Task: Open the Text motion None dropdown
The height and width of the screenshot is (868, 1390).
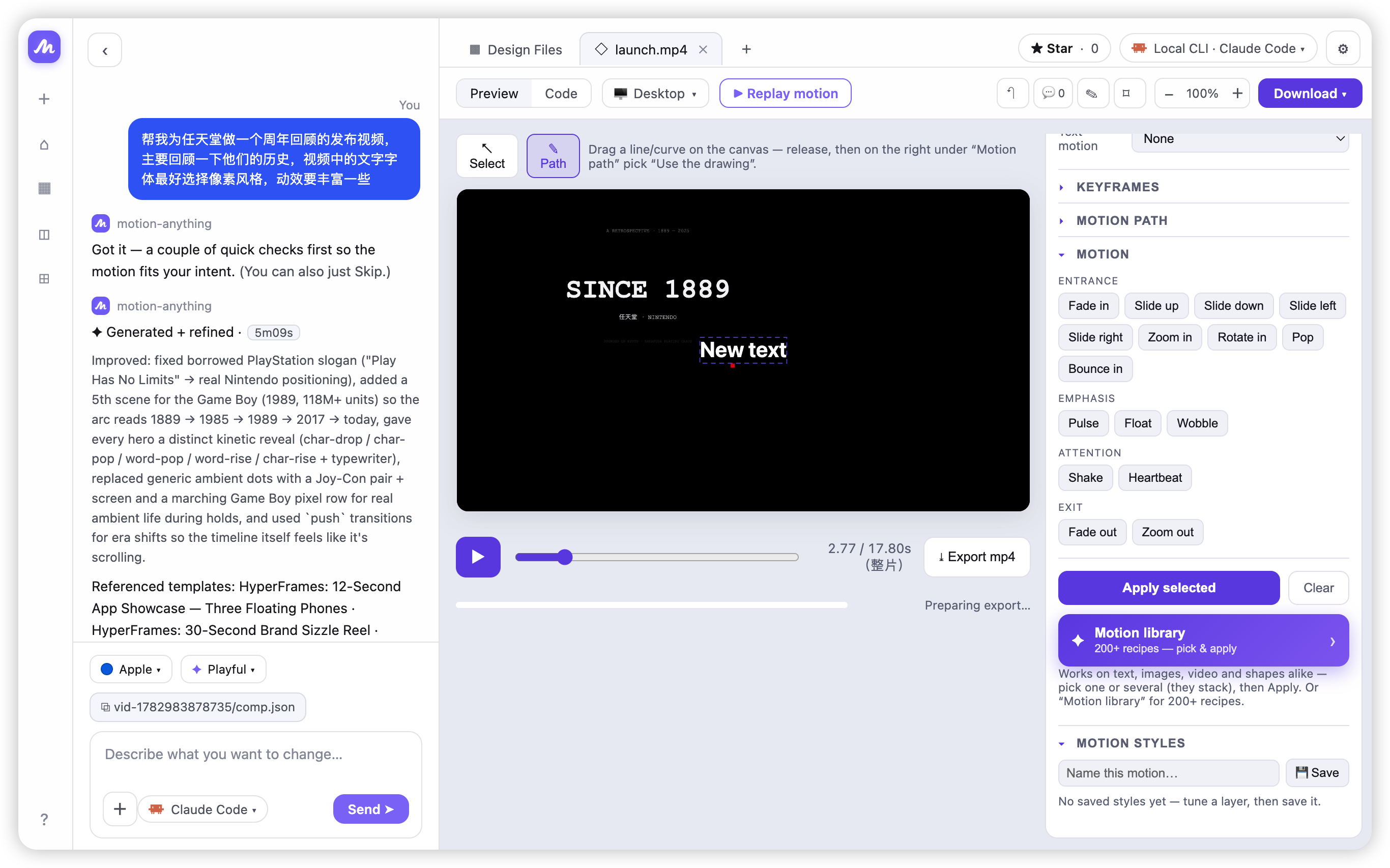Action: (1239, 139)
